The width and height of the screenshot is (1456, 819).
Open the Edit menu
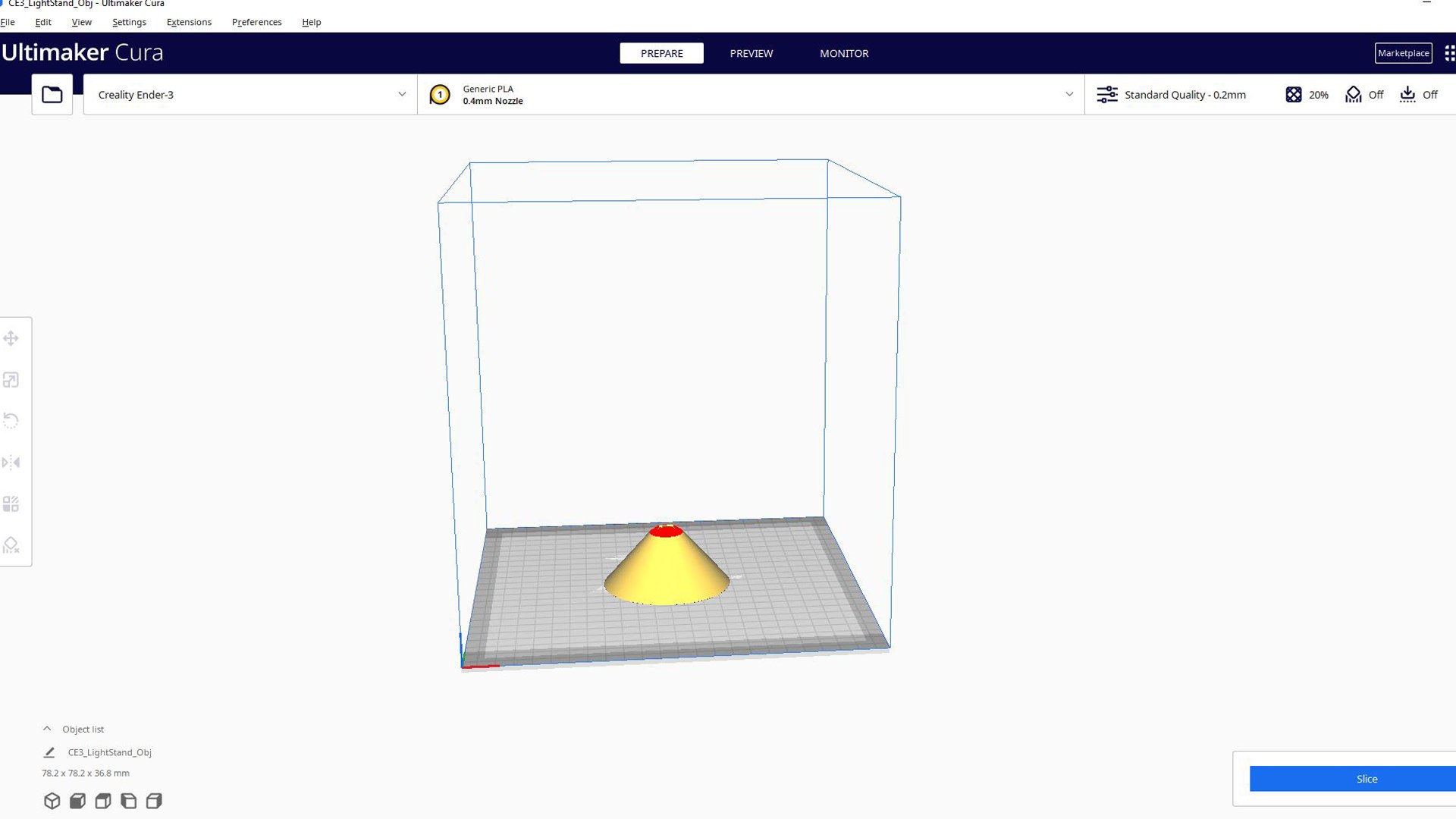pyautogui.click(x=43, y=22)
